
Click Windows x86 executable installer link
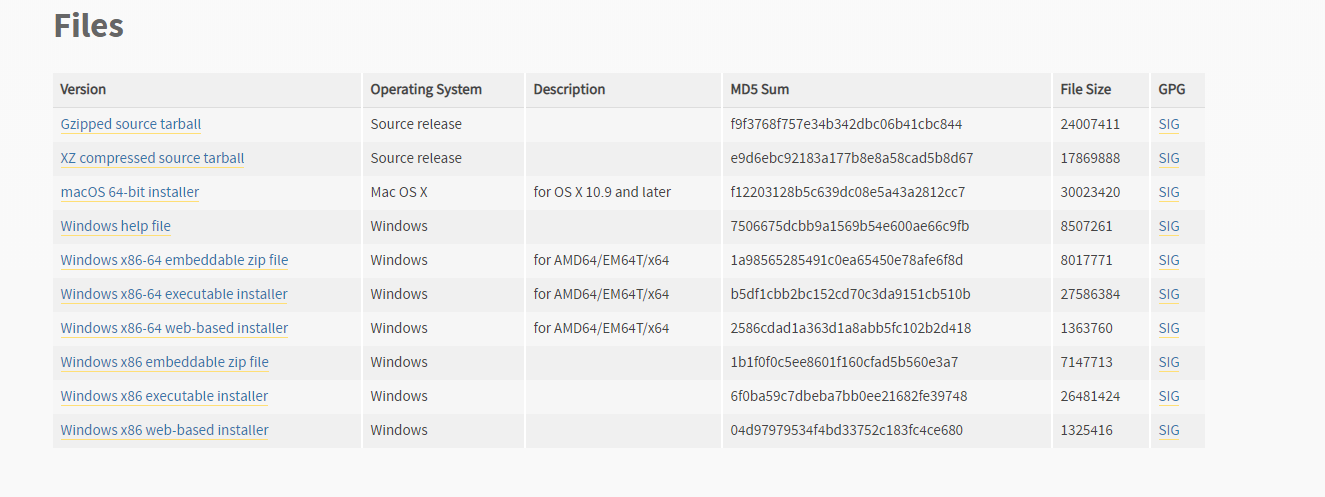click(164, 397)
